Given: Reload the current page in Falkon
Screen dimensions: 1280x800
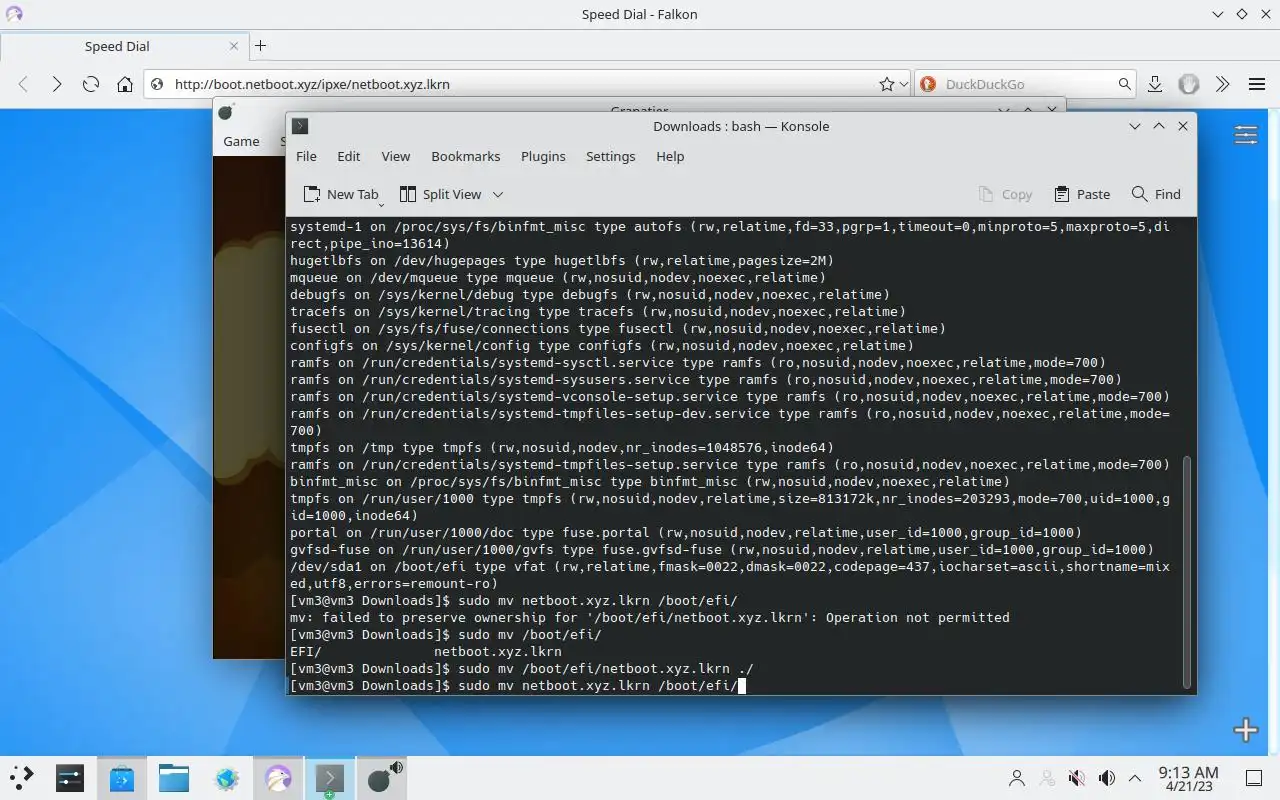Looking at the screenshot, I should point(91,84).
